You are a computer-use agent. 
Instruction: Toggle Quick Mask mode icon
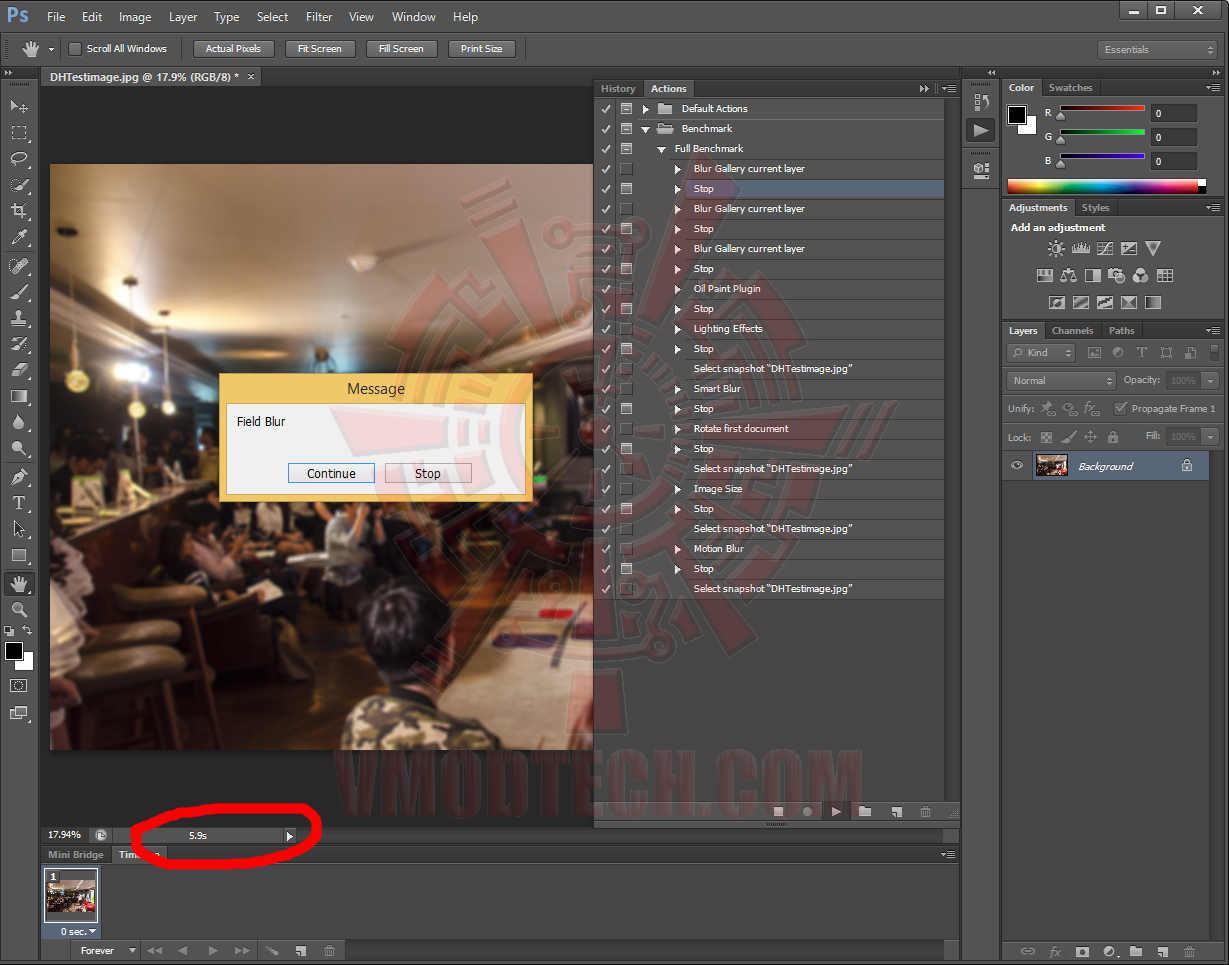pyautogui.click(x=19, y=686)
